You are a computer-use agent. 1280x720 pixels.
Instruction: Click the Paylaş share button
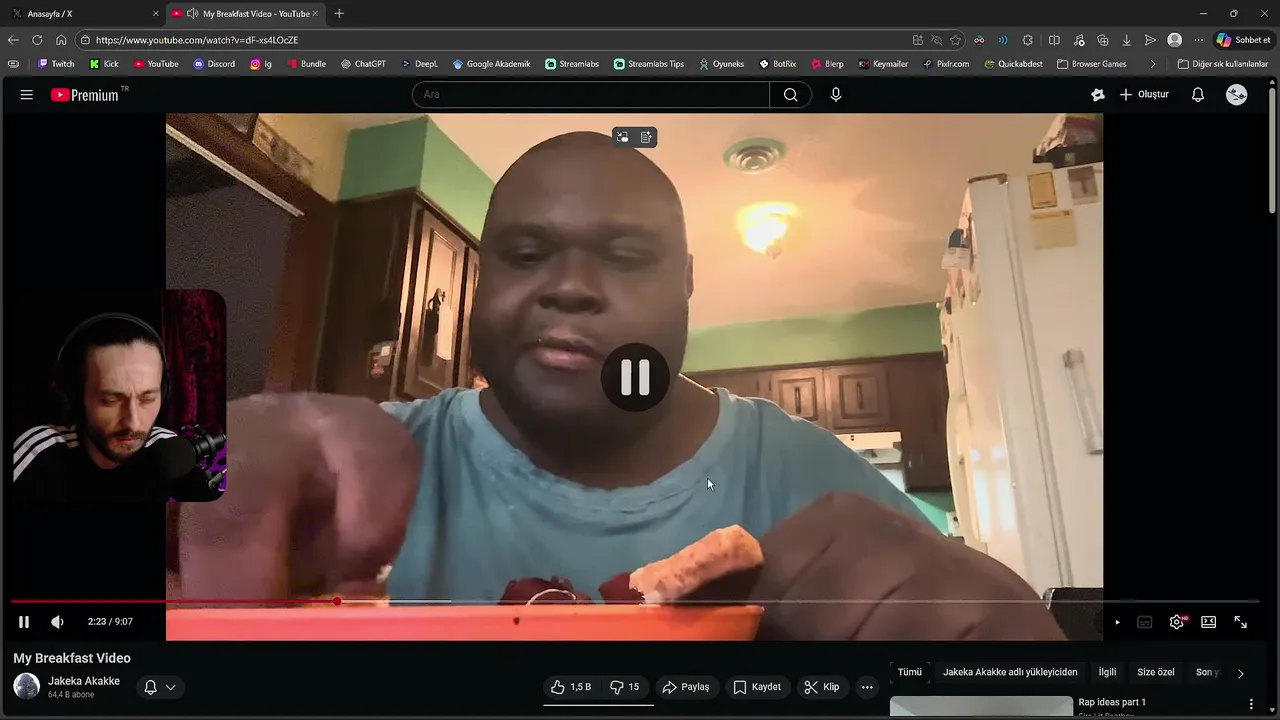point(686,687)
